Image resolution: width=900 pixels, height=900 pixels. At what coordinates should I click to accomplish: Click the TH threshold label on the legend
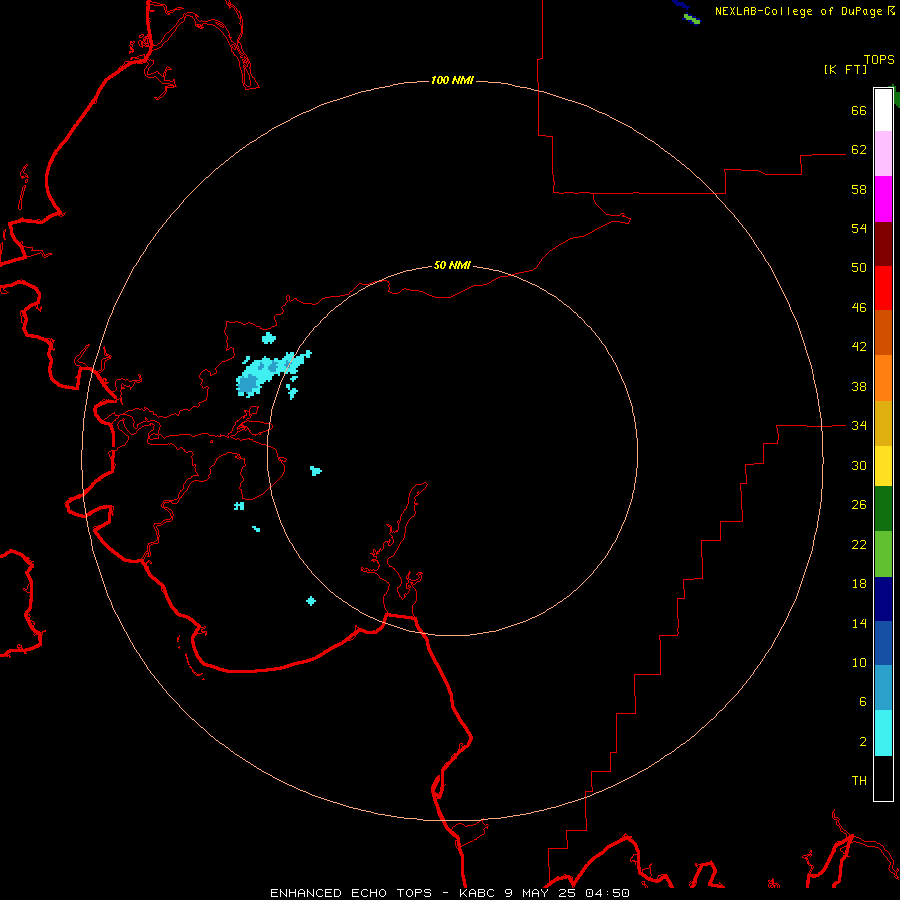[859, 780]
